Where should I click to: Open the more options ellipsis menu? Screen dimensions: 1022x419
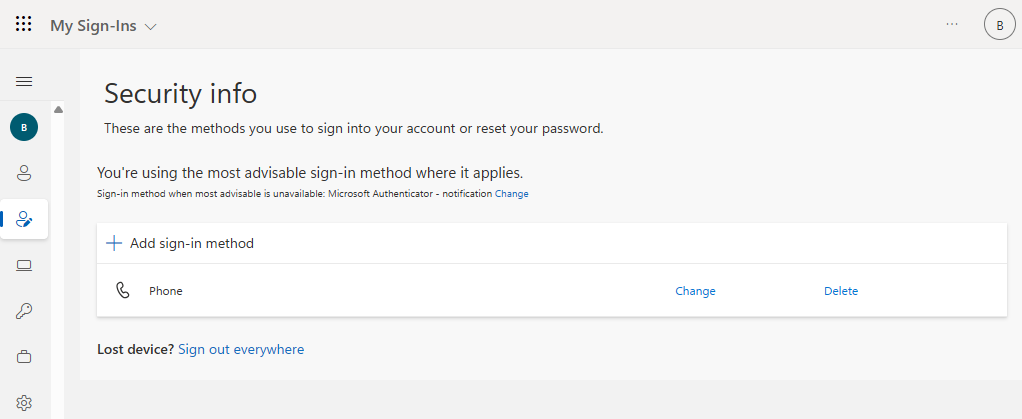(952, 24)
